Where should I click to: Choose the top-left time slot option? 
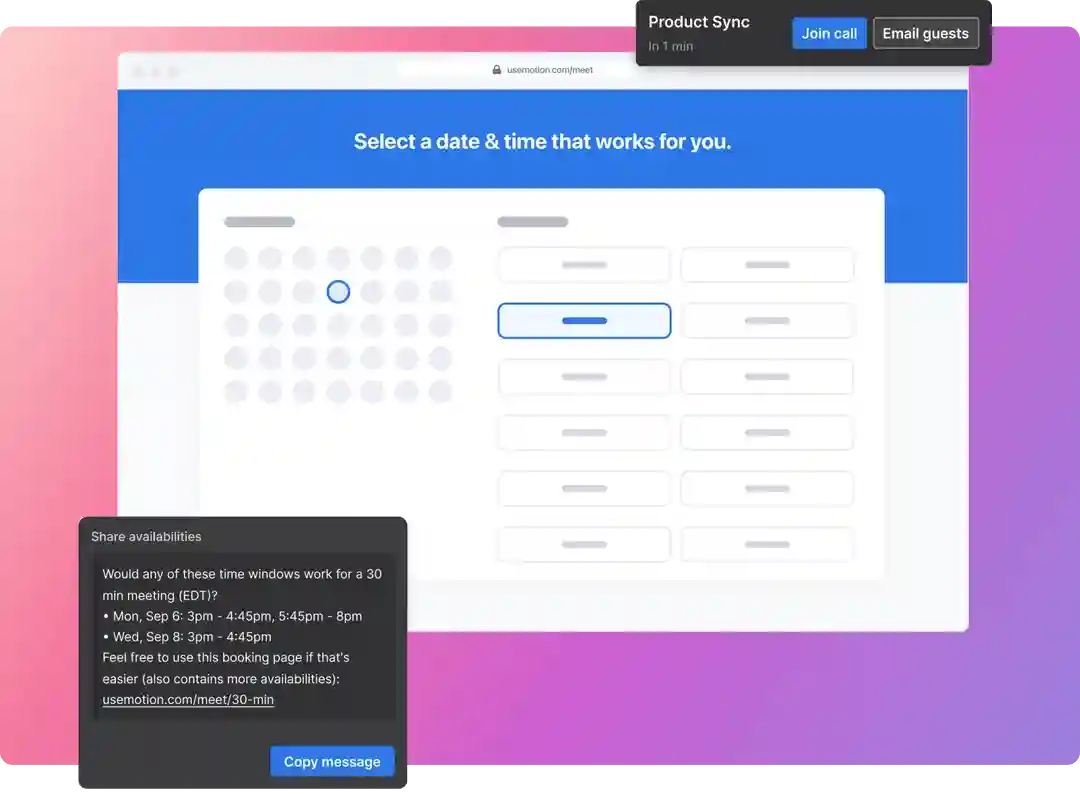pos(584,265)
